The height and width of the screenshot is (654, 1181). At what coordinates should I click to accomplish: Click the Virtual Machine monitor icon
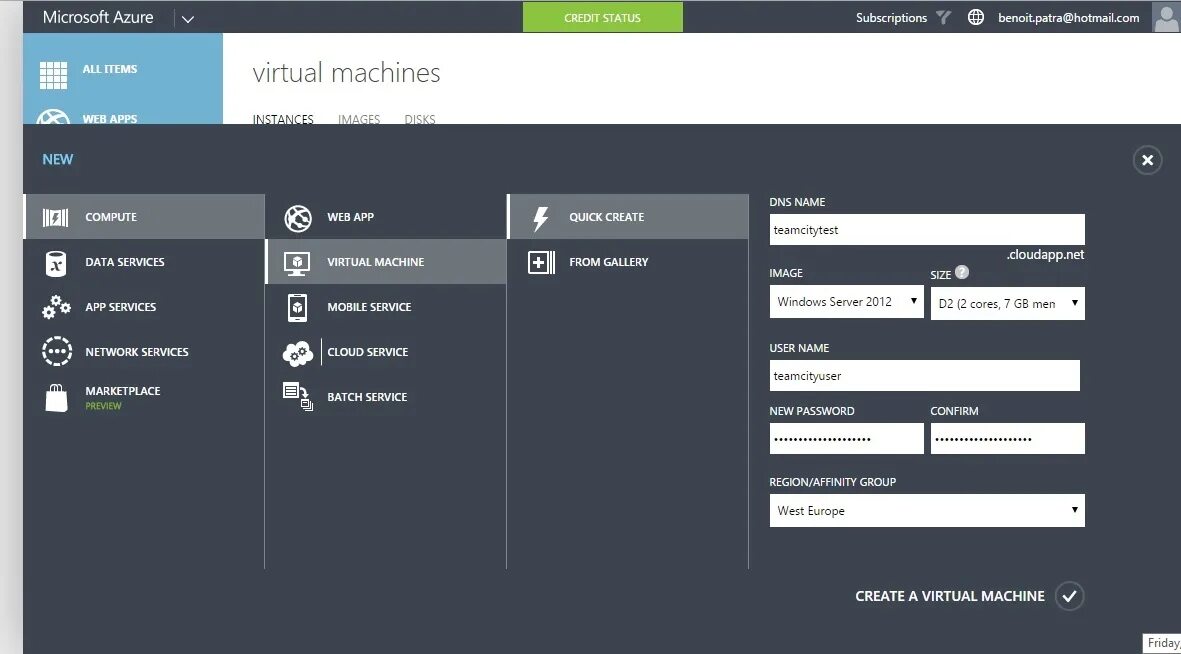[x=298, y=263]
